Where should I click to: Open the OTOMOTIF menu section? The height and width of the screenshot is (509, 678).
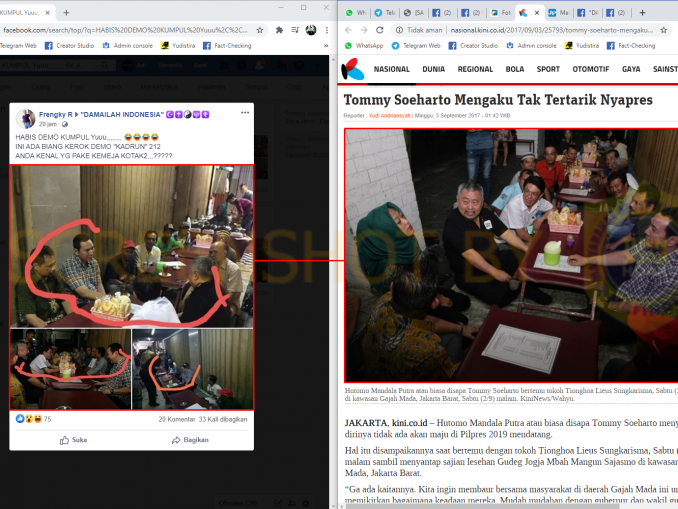(591, 69)
